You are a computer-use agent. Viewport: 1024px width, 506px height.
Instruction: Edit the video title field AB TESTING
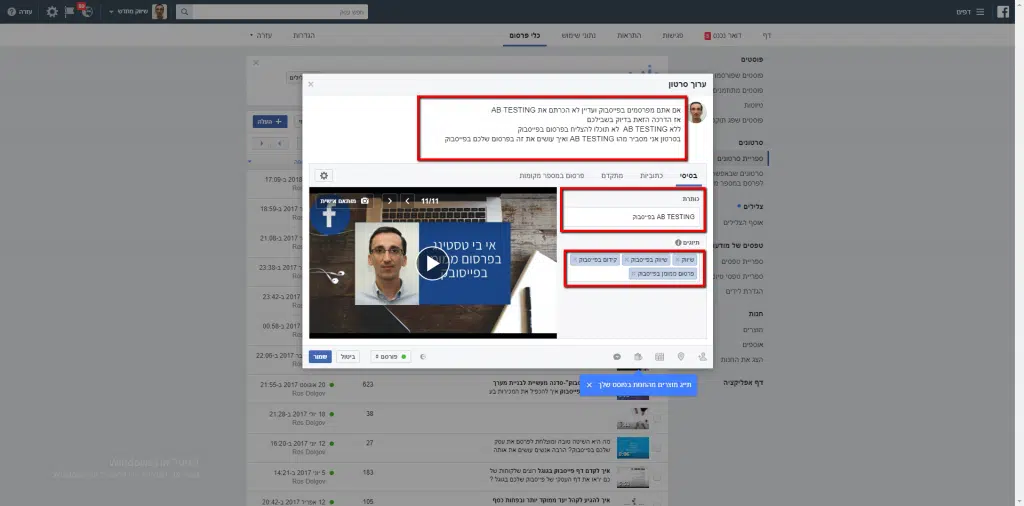[x=632, y=217]
